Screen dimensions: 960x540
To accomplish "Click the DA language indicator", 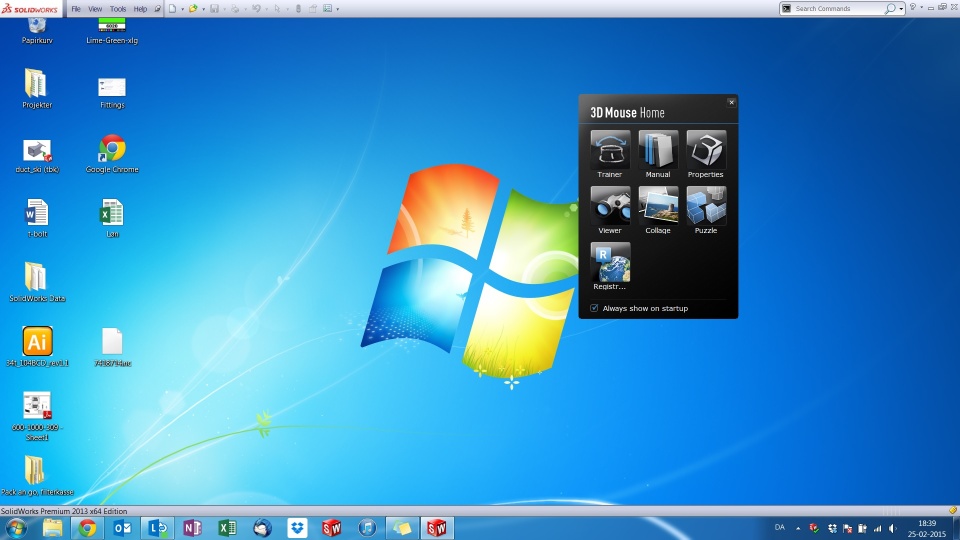I will [779, 527].
